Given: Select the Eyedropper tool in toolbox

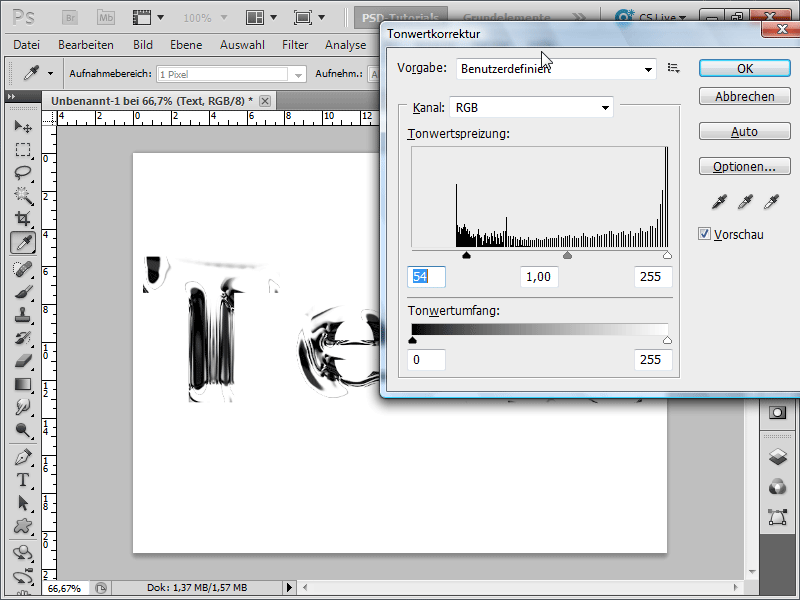Looking at the screenshot, I should [x=23, y=242].
